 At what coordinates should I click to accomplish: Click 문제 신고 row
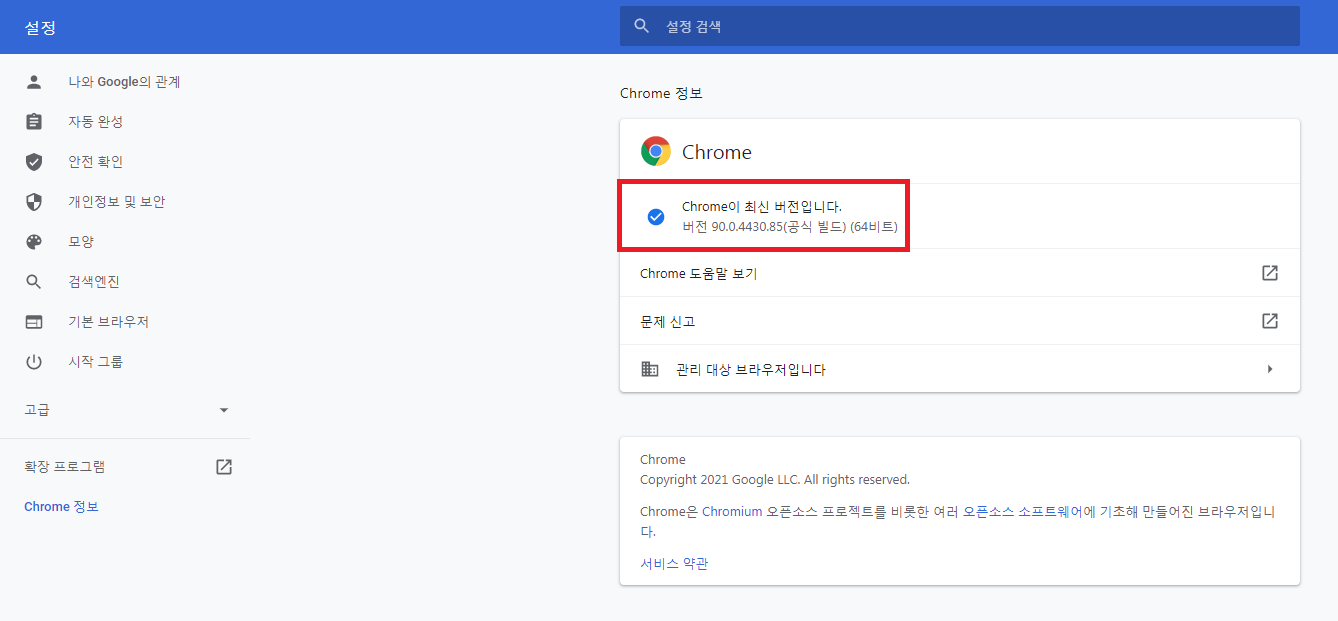click(x=960, y=321)
